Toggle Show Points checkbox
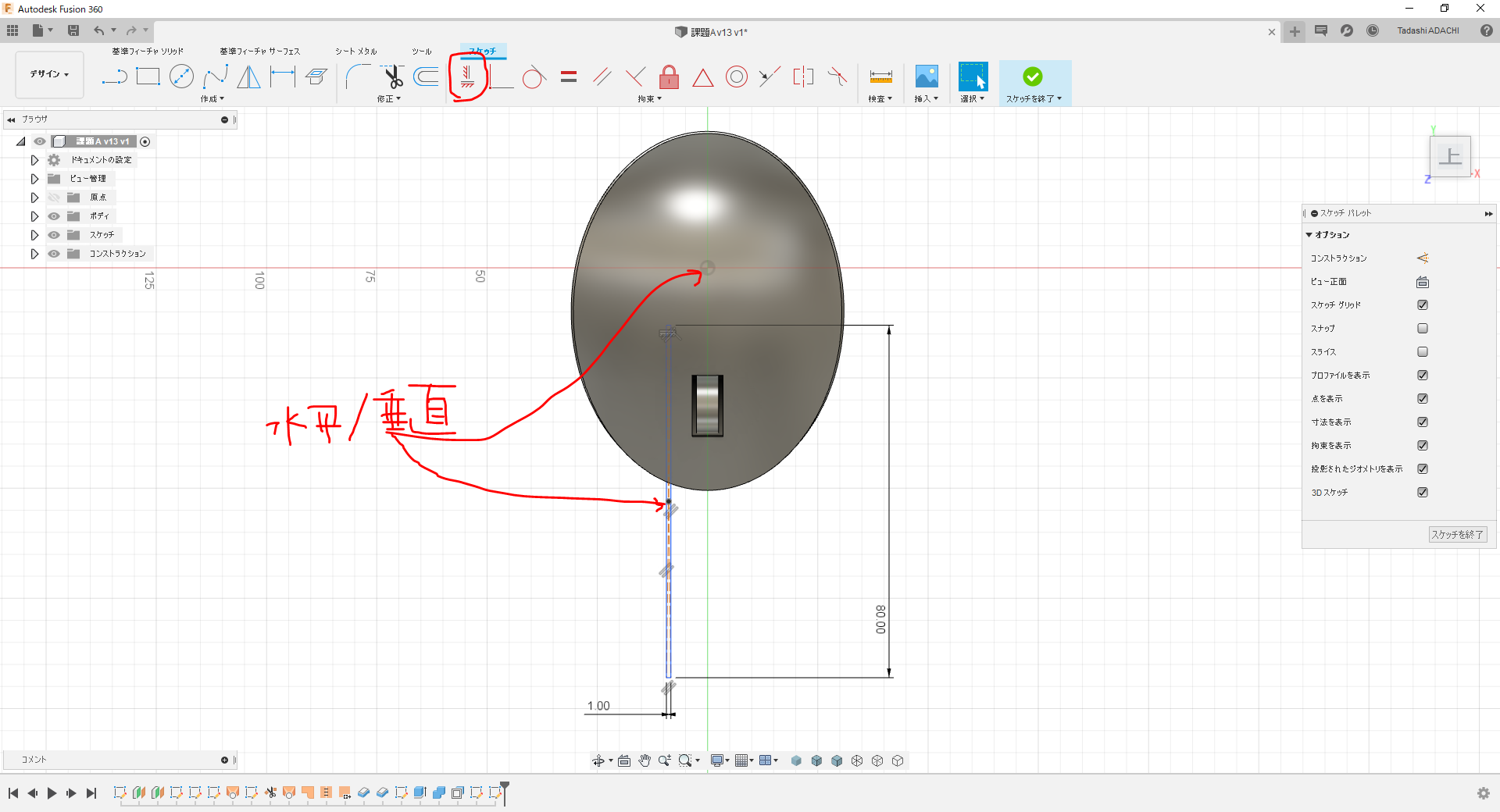 point(1423,399)
